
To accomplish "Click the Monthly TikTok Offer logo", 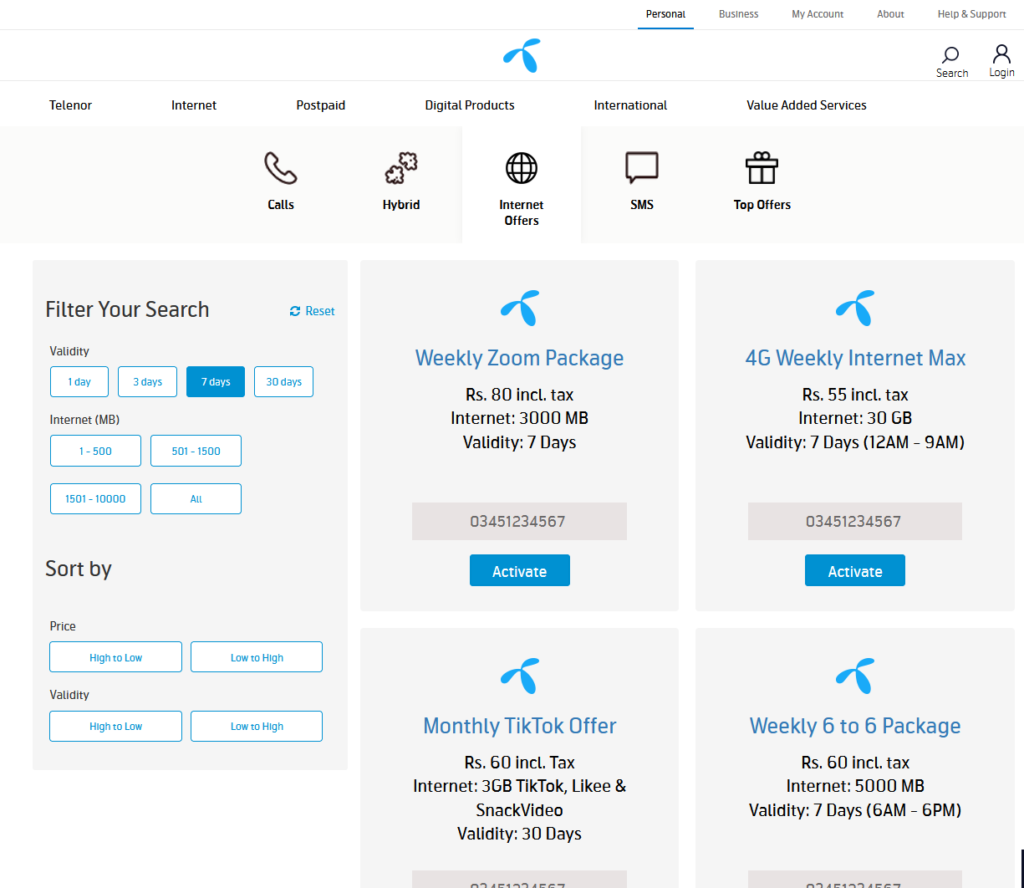I will coord(520,676).
